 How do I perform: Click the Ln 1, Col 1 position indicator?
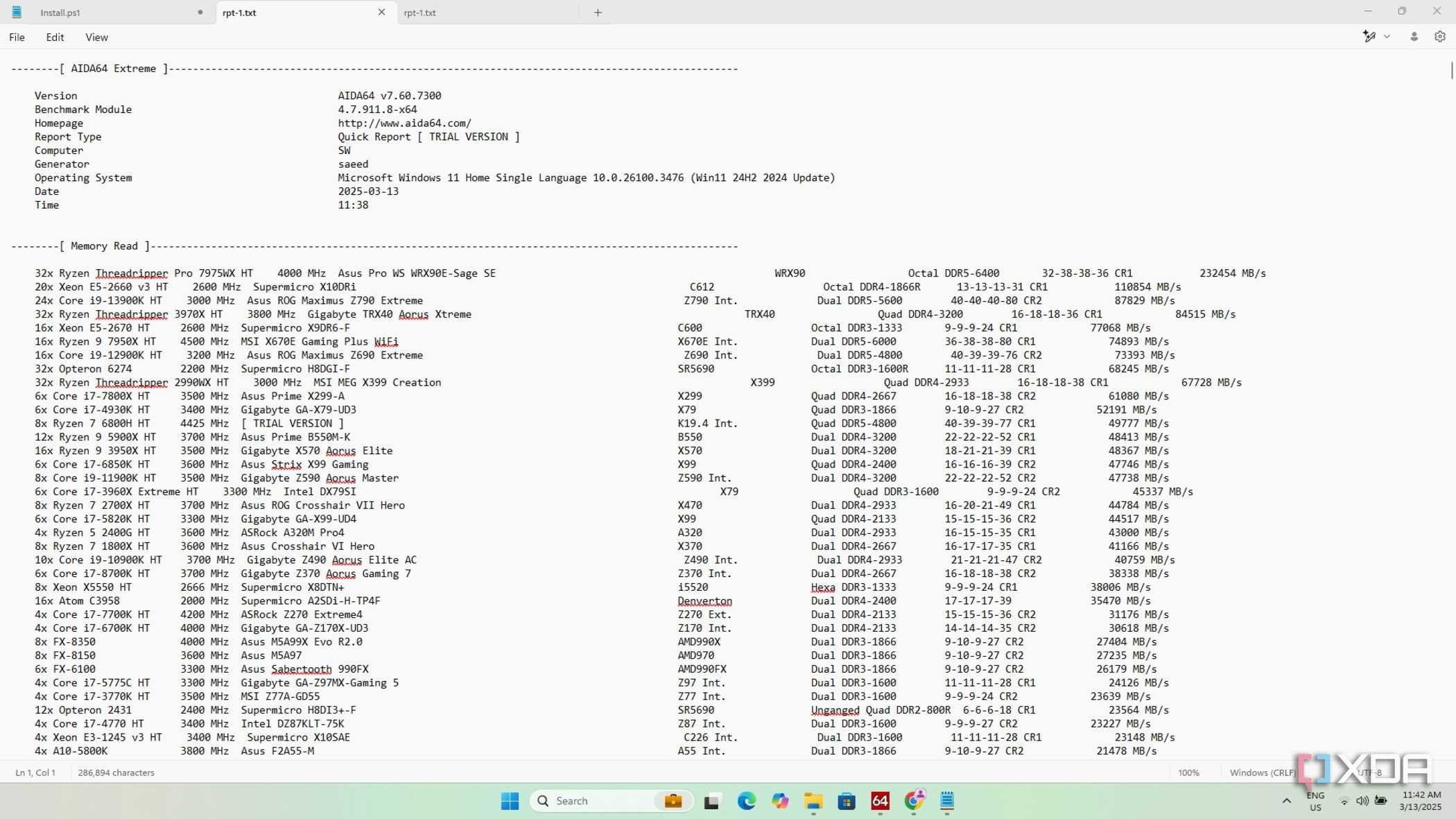tap(35, 773)
